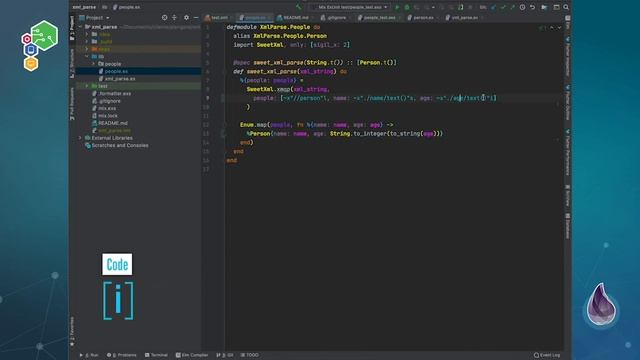Expand the orange deps folder

(x=87, y=49)
